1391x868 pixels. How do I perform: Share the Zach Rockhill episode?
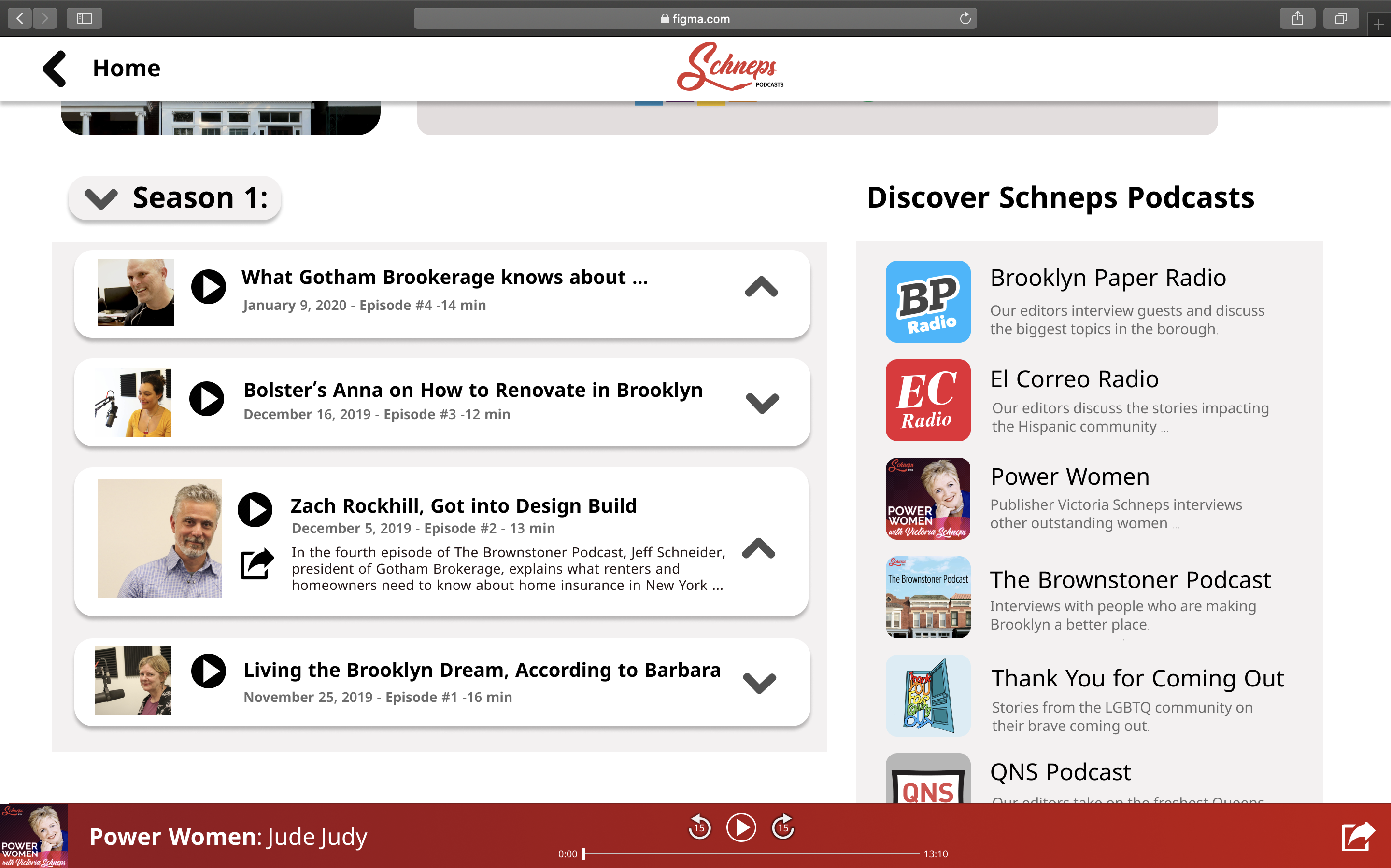[257, 564]
